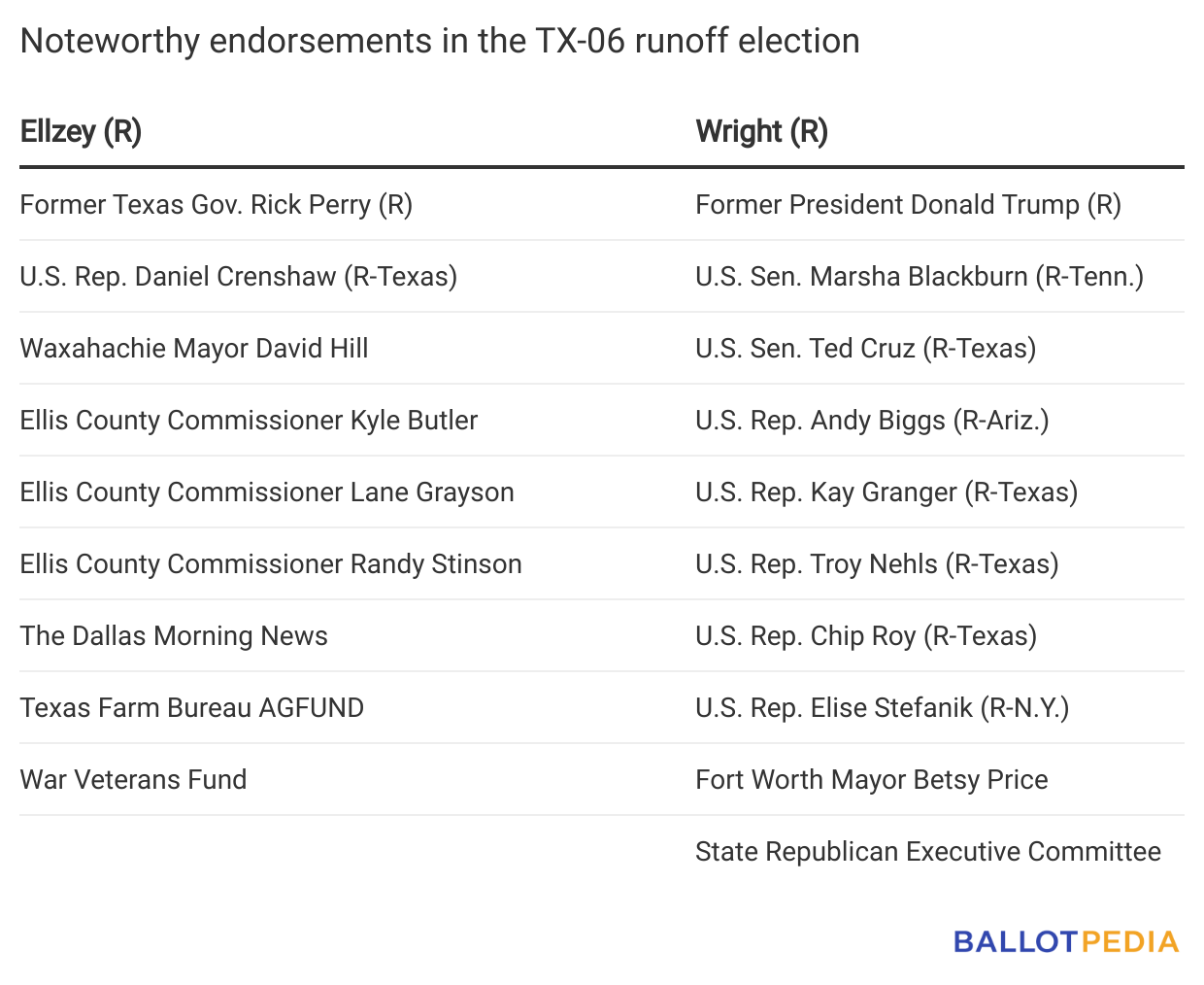1204x985 pixels.
Task: Select Ellis County Commissioner Randy Stinson cell
Action: tap(271, 564)
